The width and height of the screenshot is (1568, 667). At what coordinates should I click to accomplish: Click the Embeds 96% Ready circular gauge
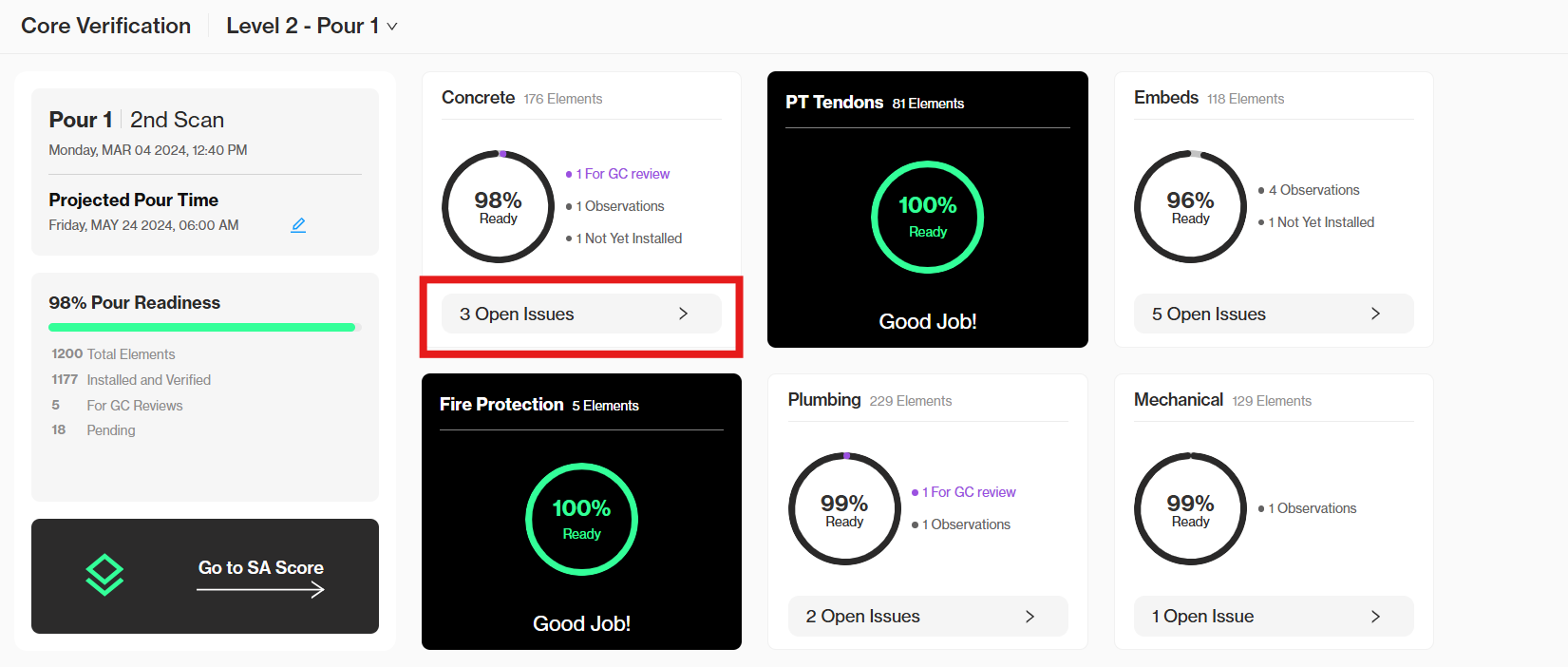tap(1191, 206)
